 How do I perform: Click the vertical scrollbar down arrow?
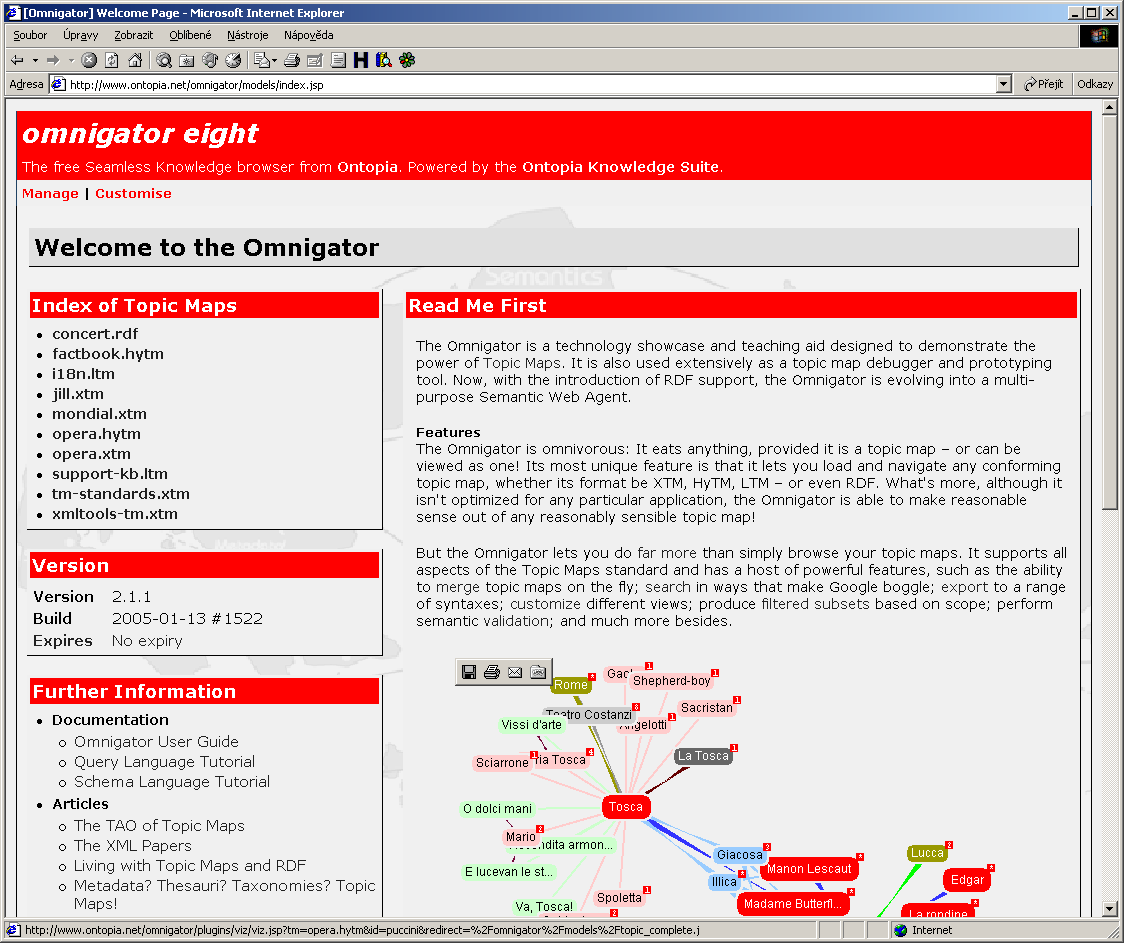point(1109,908)
